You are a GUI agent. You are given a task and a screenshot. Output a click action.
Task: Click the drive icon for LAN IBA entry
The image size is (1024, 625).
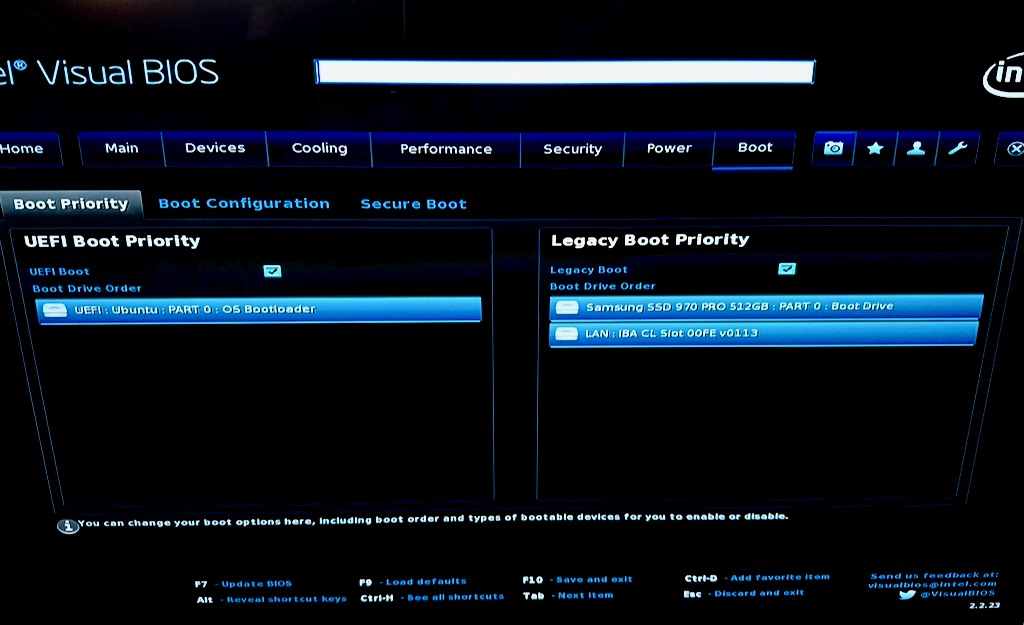point(567,333)
